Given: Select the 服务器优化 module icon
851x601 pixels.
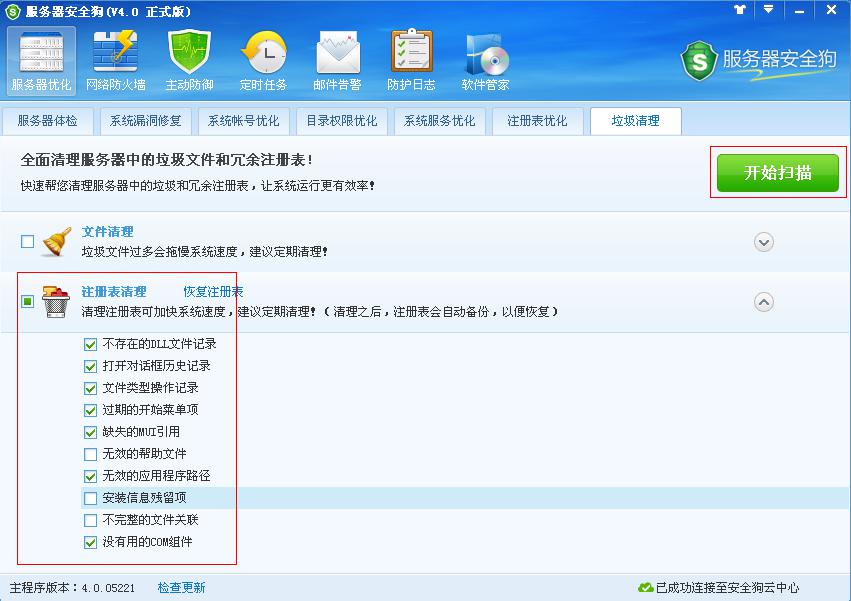Looking at the screenshot, I should 40,57.
